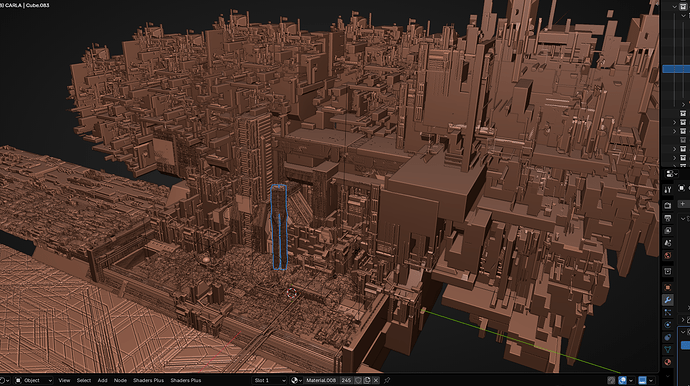This screenshot has height=386, width=690.
Task: Click the add plus button in properties
Action: tap(683, 204)
